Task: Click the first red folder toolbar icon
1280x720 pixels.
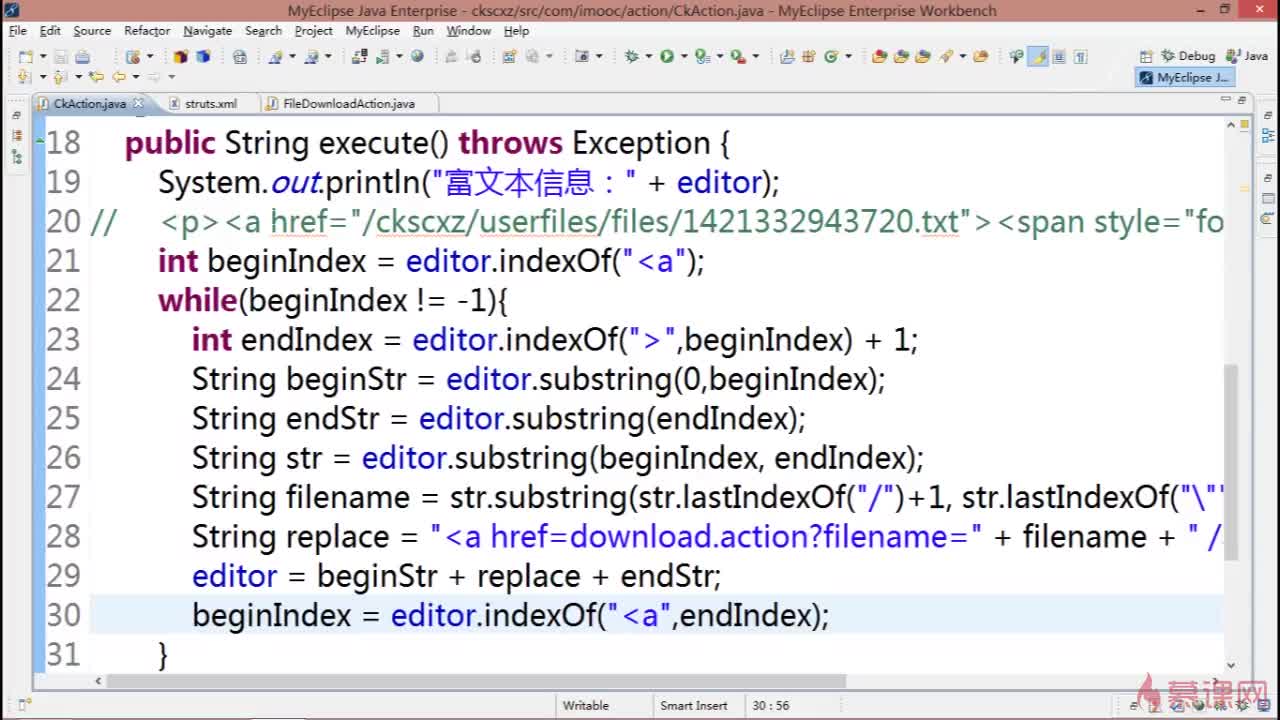Action: coord(879,56)
